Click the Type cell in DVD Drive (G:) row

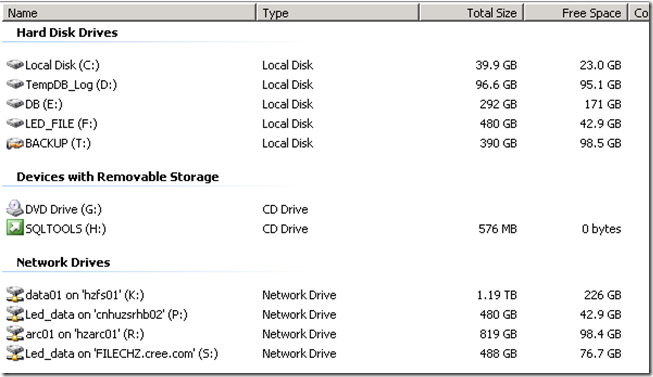tap(285, 209)
